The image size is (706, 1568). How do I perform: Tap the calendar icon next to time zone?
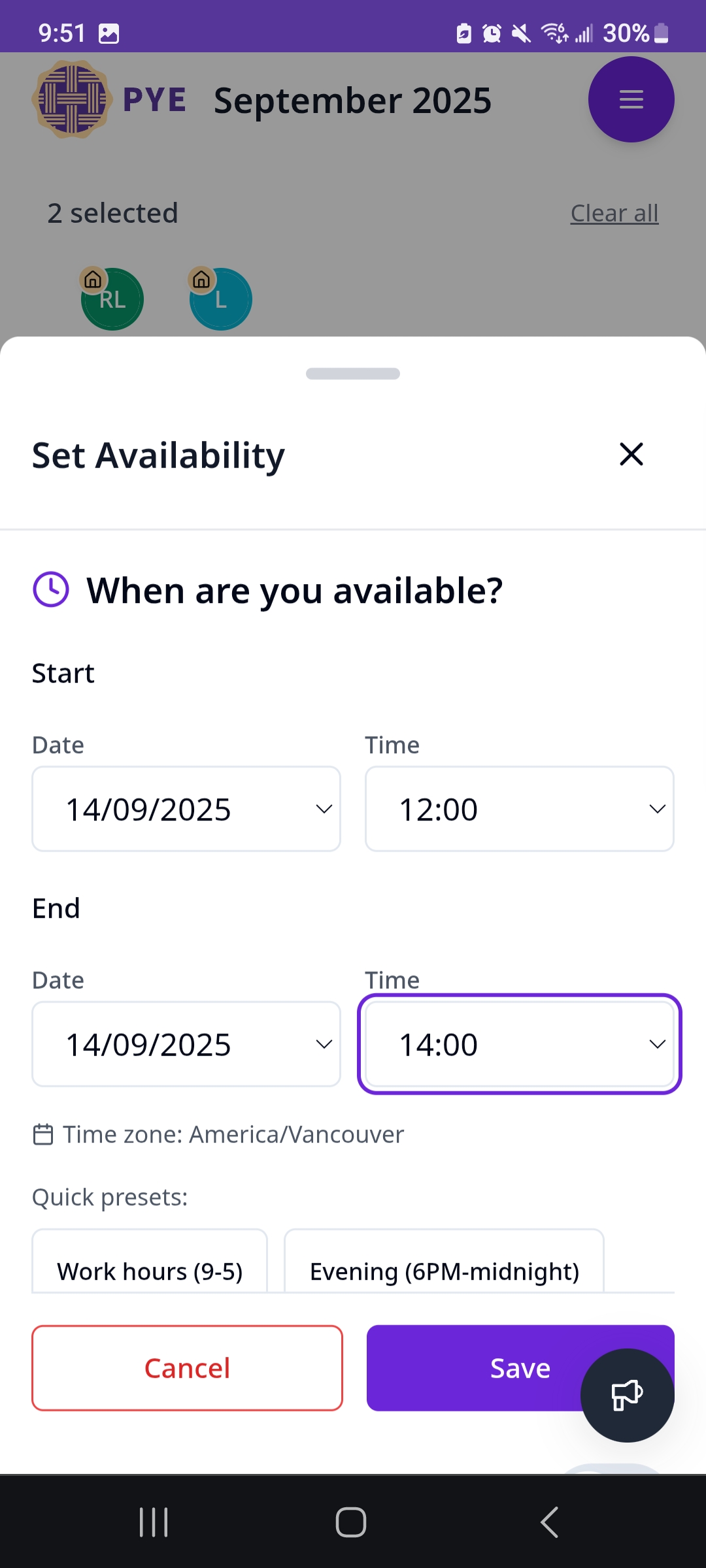tap(42, 1134)
